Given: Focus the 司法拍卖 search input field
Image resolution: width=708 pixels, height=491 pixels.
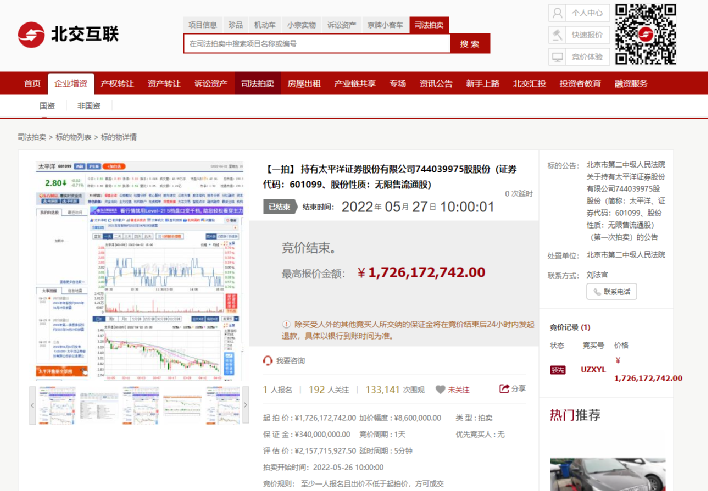Looking at the screenshot, I should [x=317, y=44].
